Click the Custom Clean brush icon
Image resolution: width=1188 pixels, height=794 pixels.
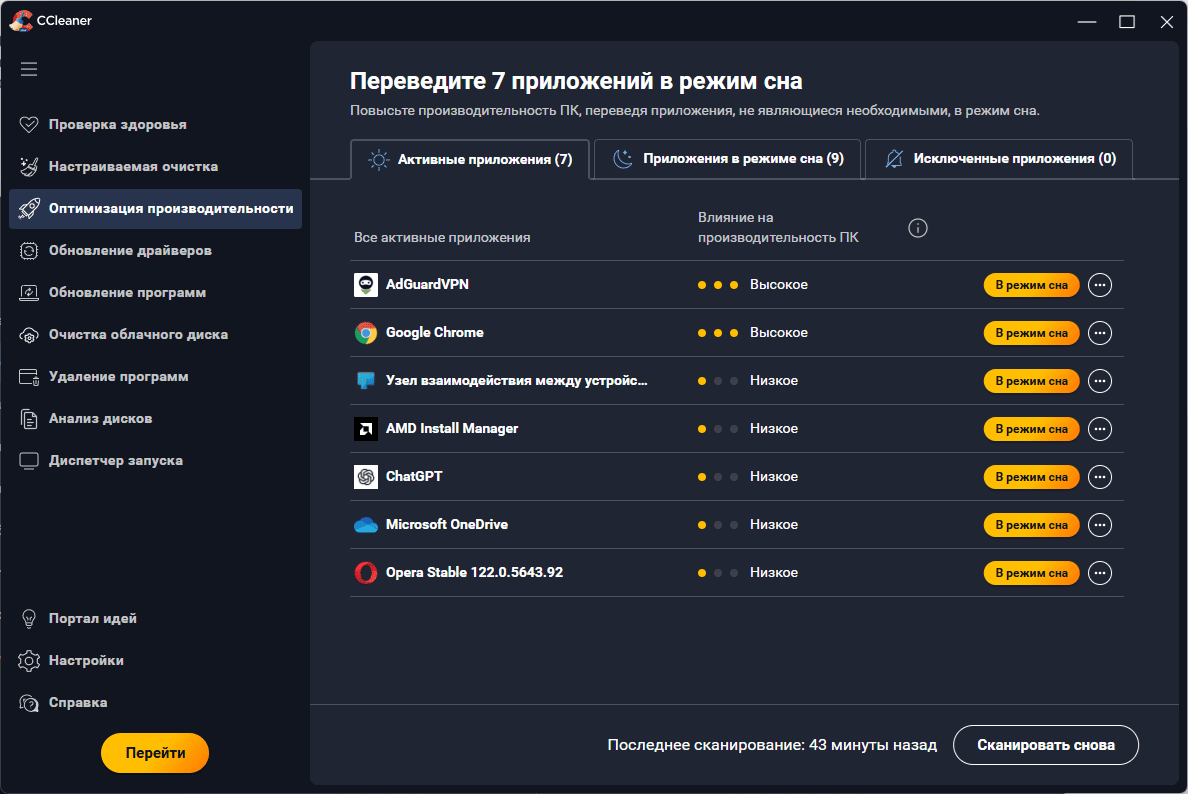point(29,167)
